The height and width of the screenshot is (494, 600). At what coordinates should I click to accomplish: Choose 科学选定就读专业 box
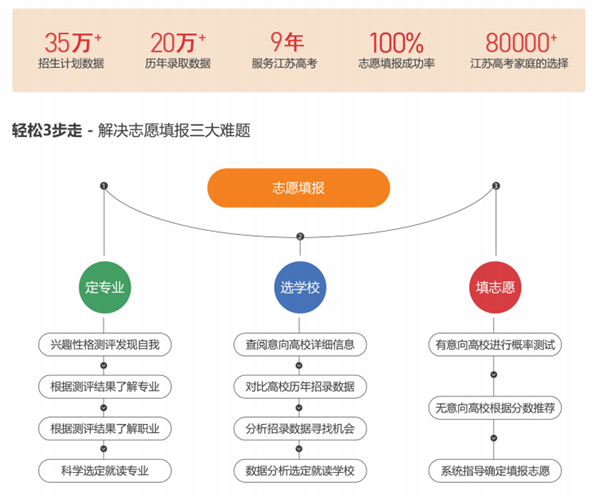[x=104, y=470]
